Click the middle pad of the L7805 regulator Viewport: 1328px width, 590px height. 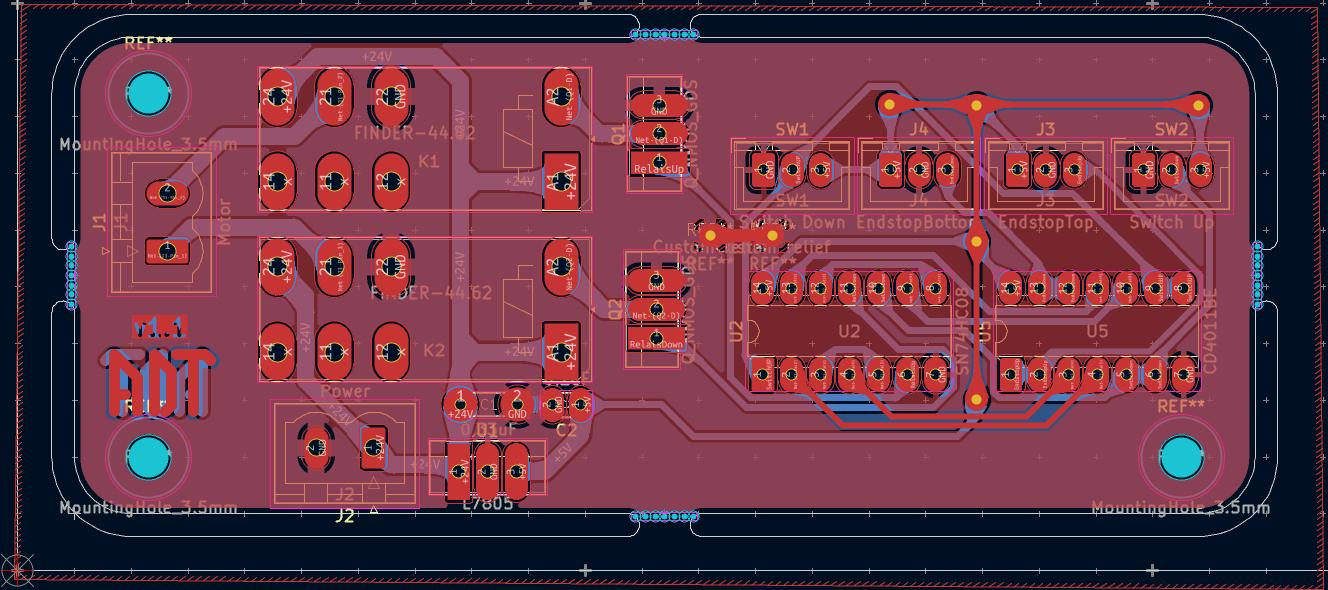tap(487, 467)
